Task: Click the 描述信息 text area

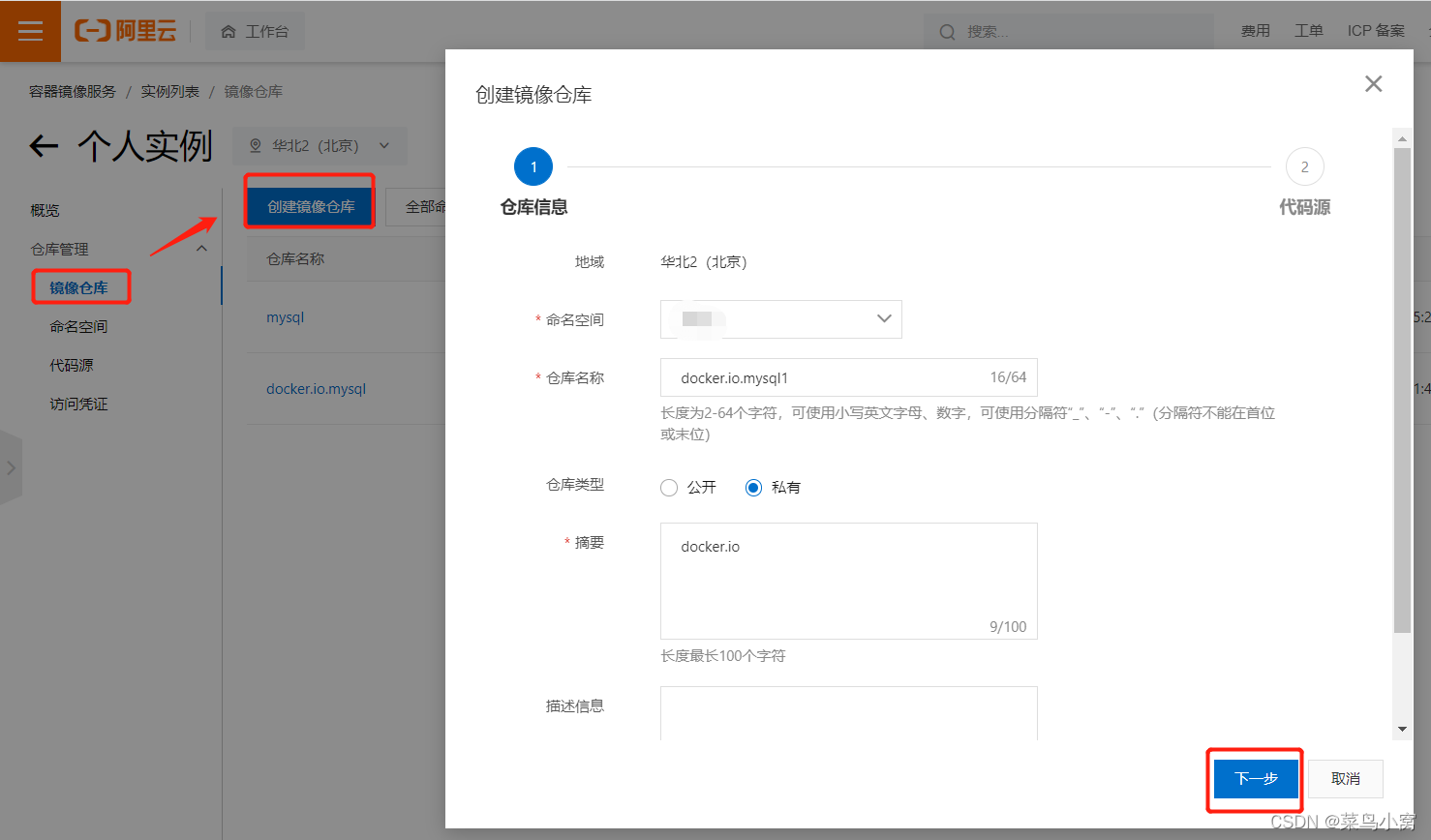Action: [849, 713]
